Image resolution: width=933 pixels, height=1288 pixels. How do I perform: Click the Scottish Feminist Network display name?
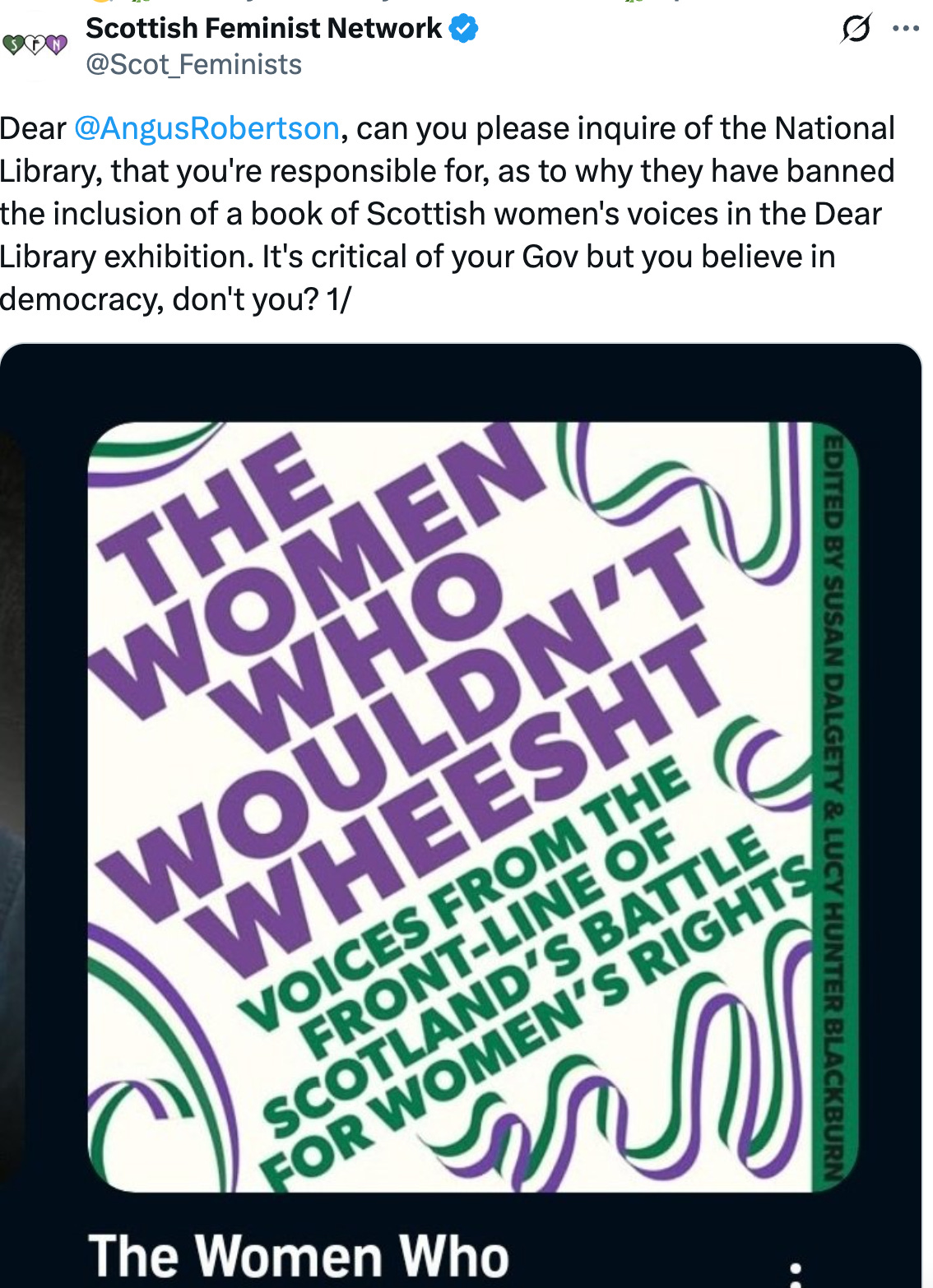[263, 29]
